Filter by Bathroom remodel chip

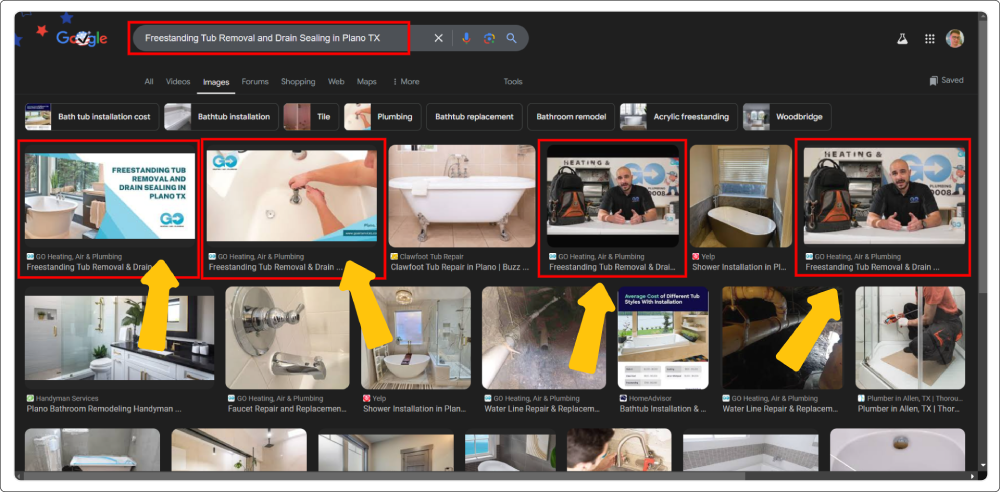point(571,117)
